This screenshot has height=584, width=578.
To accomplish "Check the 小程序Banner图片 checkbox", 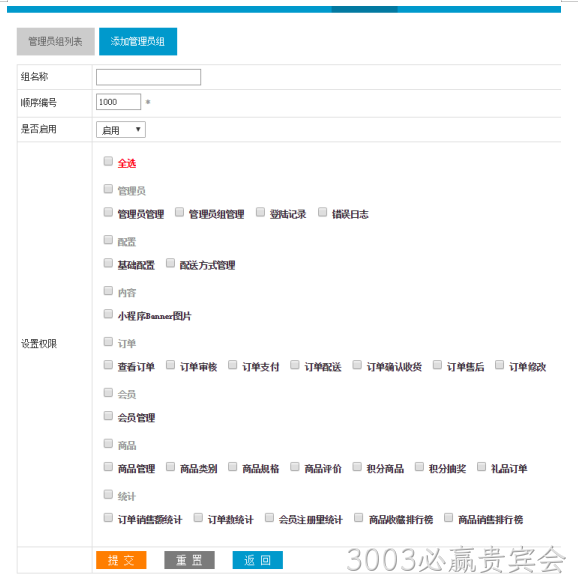I will click(x=108, y=314).
